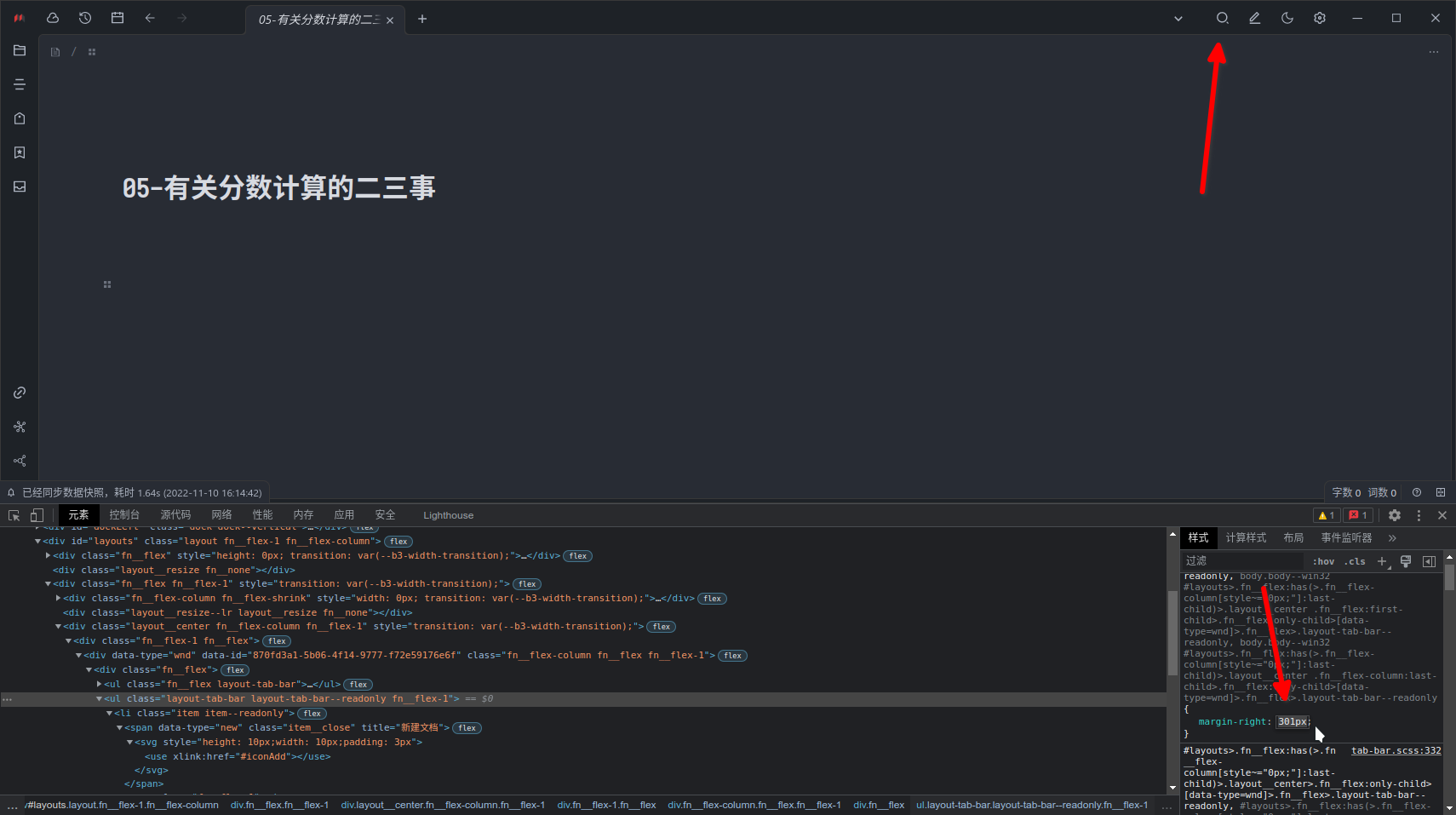Screen dimensions: 1456x815
Task: Open global search with magnifier icon
Action: 1221,18
